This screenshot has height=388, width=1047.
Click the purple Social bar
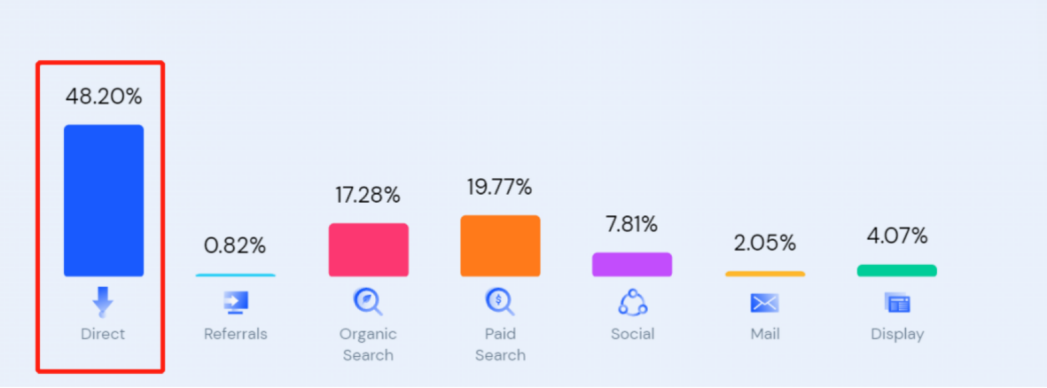tap(632, 264)
